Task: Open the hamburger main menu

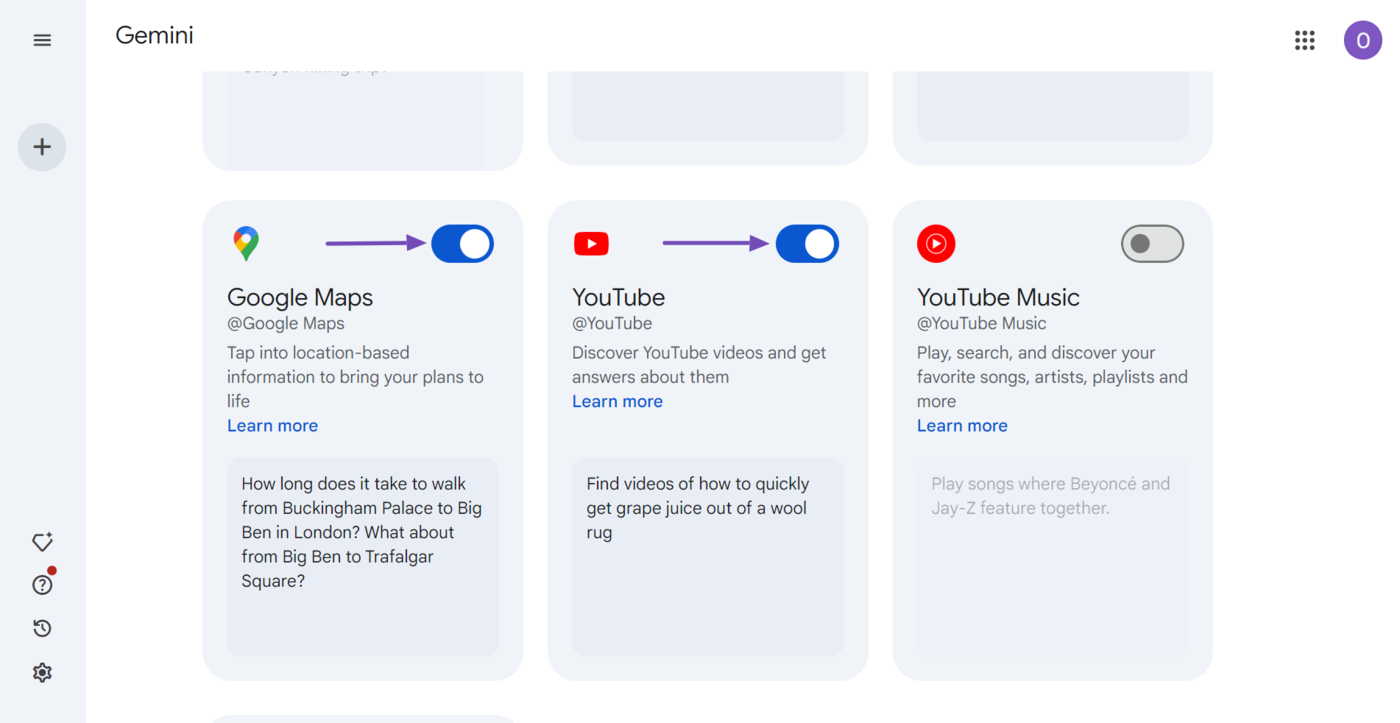Action: coord(42,40)
